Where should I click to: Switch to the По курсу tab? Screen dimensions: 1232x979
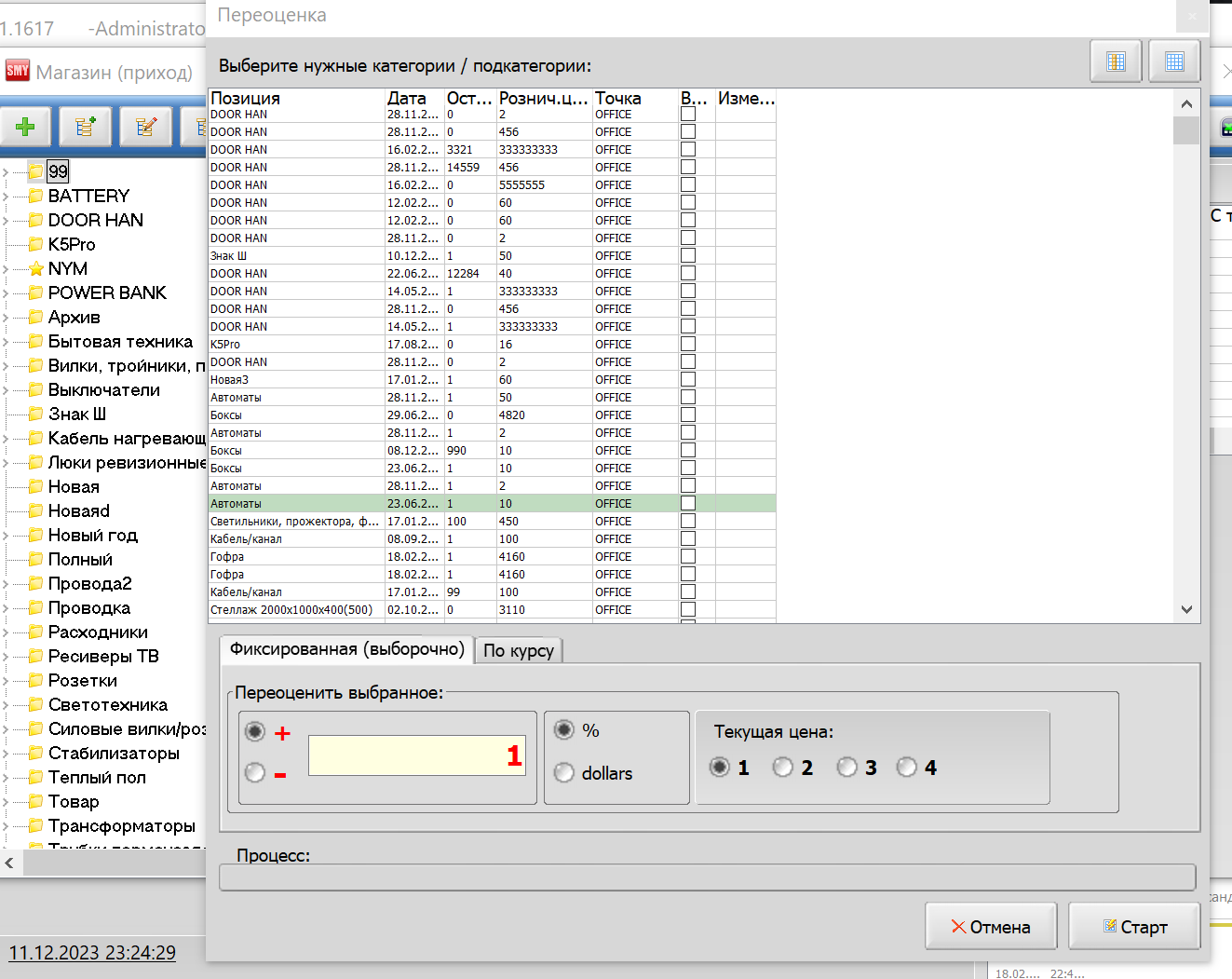coord(519,650)
